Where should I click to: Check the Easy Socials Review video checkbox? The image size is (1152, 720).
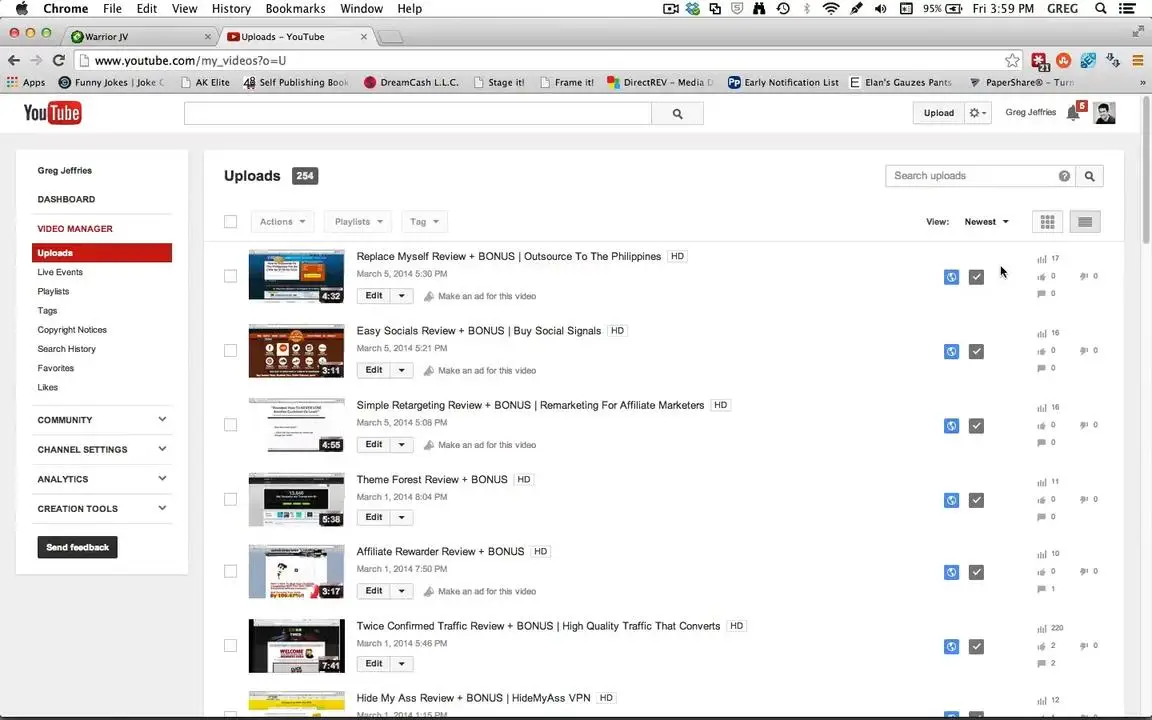pos(231,350)
